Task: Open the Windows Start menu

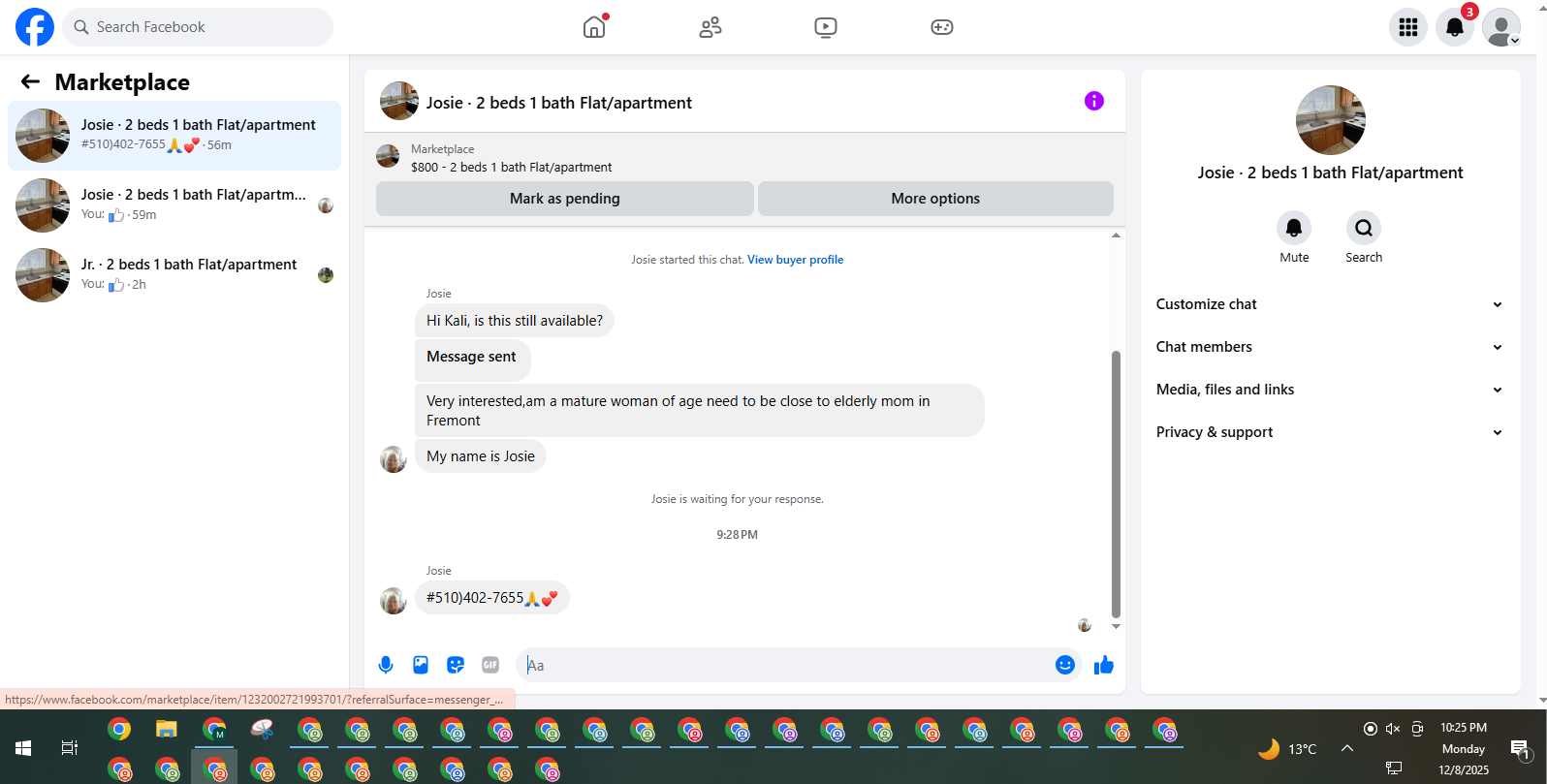Action: 23,748
